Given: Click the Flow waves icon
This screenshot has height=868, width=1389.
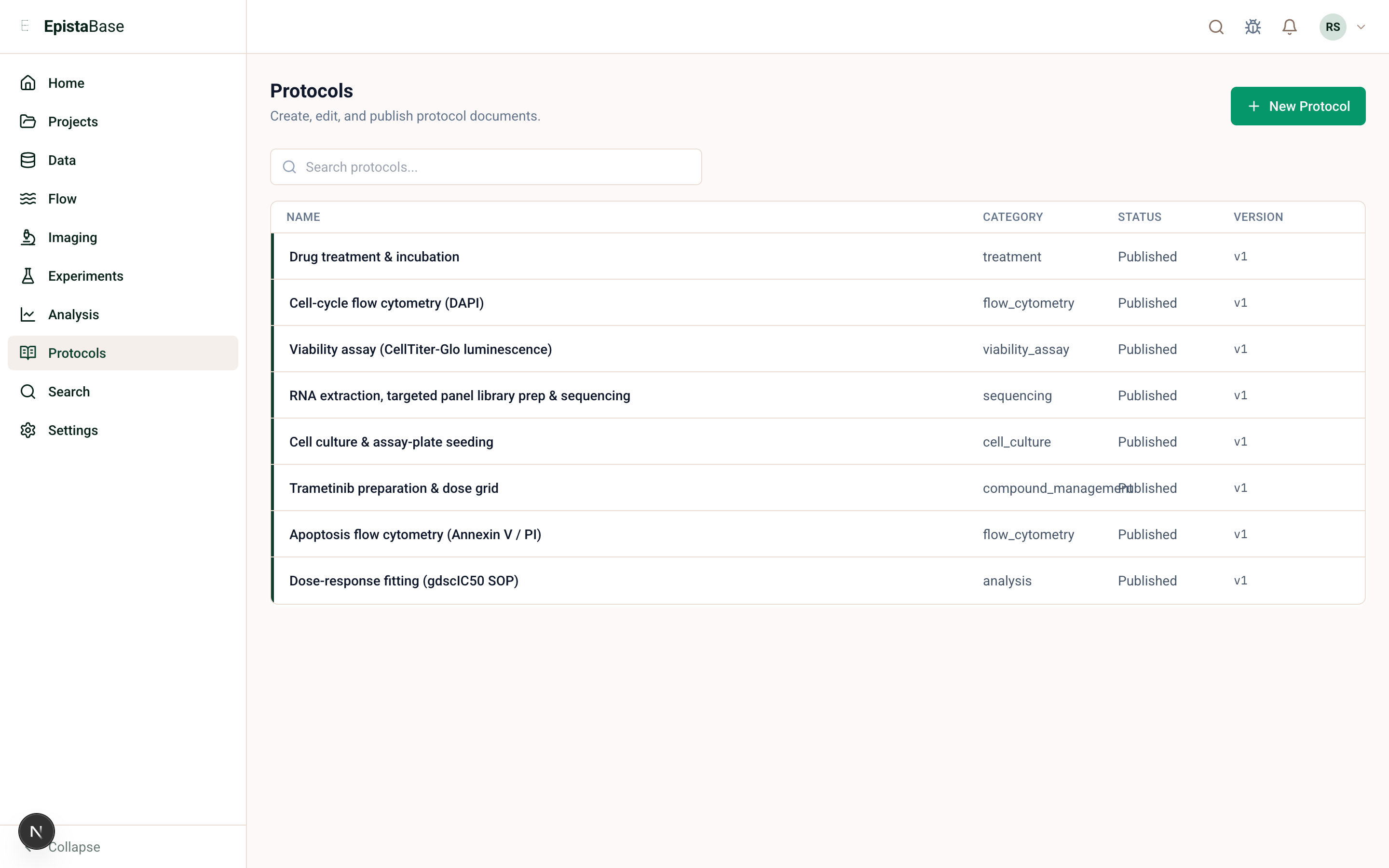Looking at the screenshot, I should point(27,199).
